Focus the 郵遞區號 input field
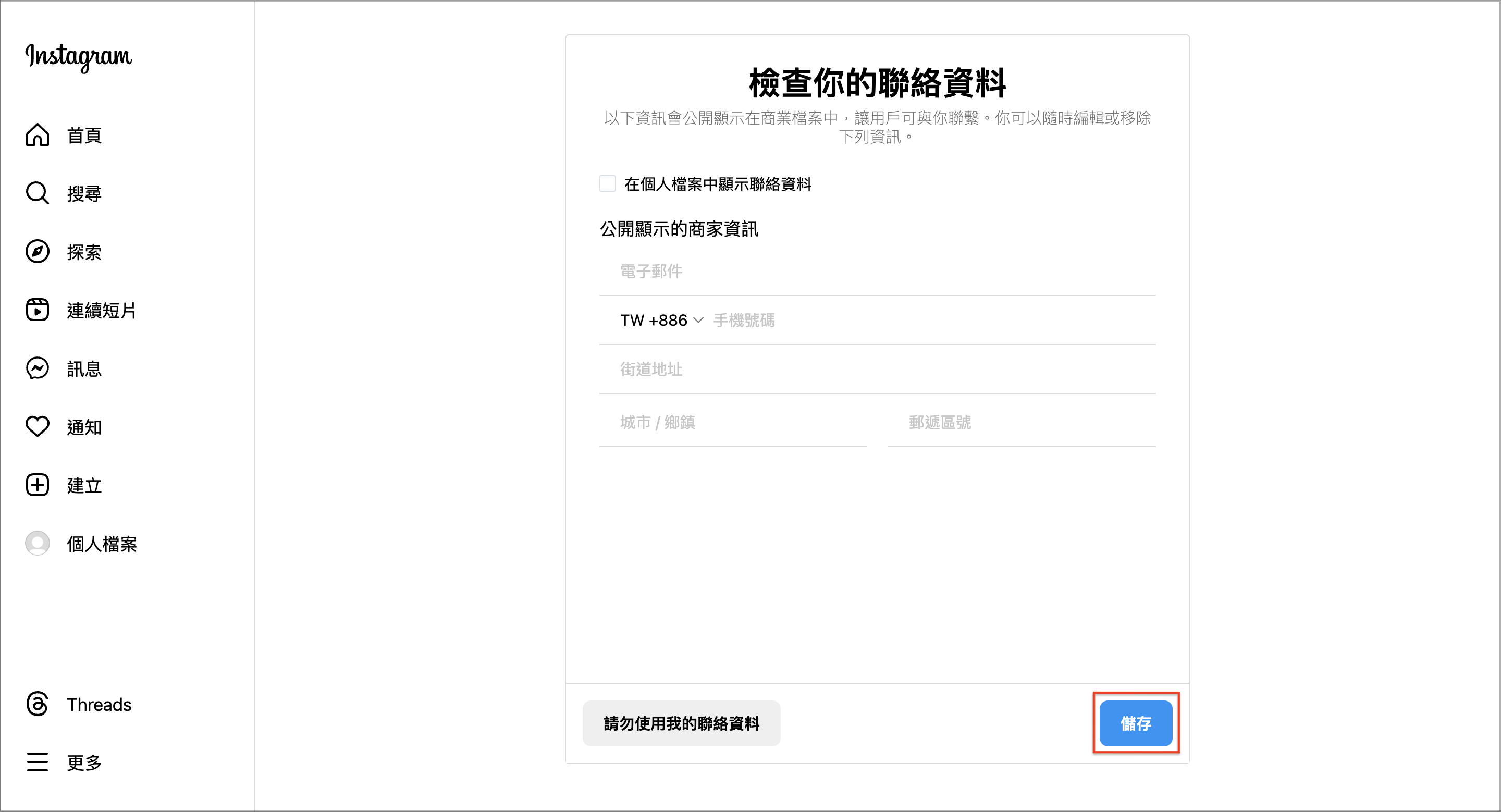1501x812 pixels. point(1022,422)
